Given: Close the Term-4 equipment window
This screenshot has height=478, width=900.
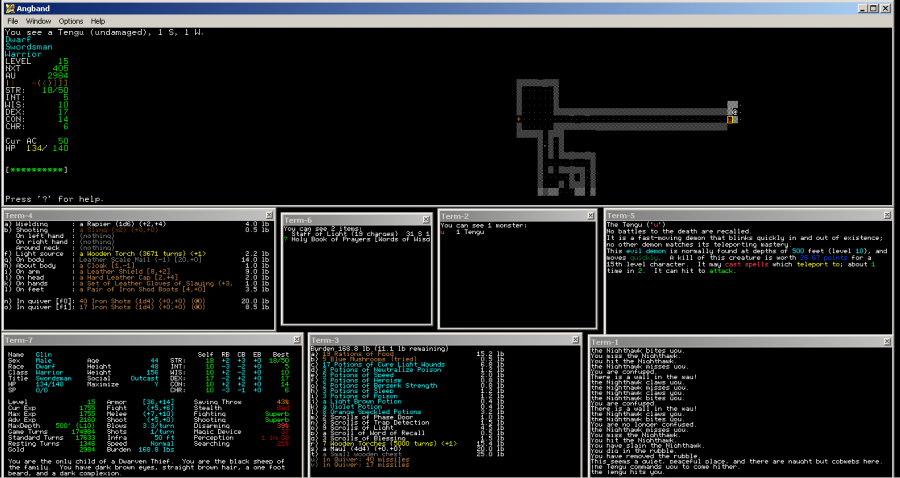Looking at the screenshot, I should [269, 215].
